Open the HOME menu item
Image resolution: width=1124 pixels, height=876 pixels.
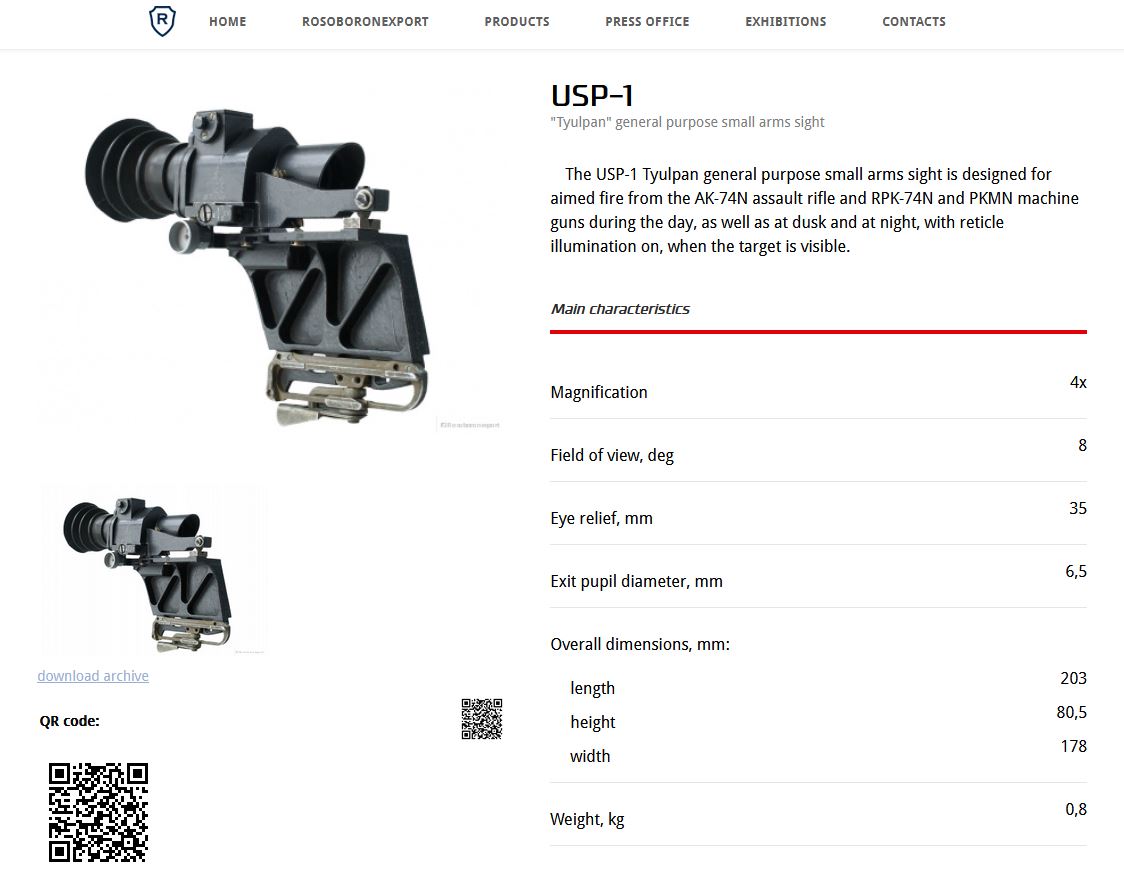tap(227, 22)
